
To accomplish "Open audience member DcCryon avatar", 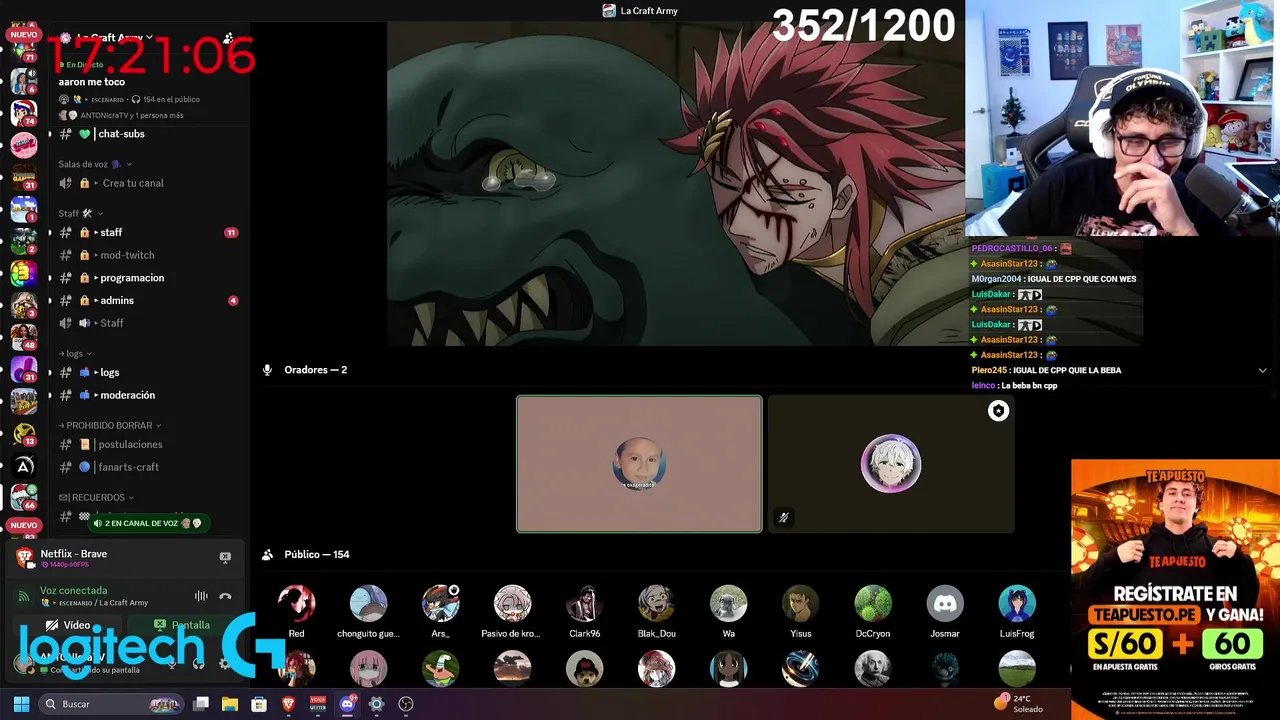I will [x=872, y=604].
